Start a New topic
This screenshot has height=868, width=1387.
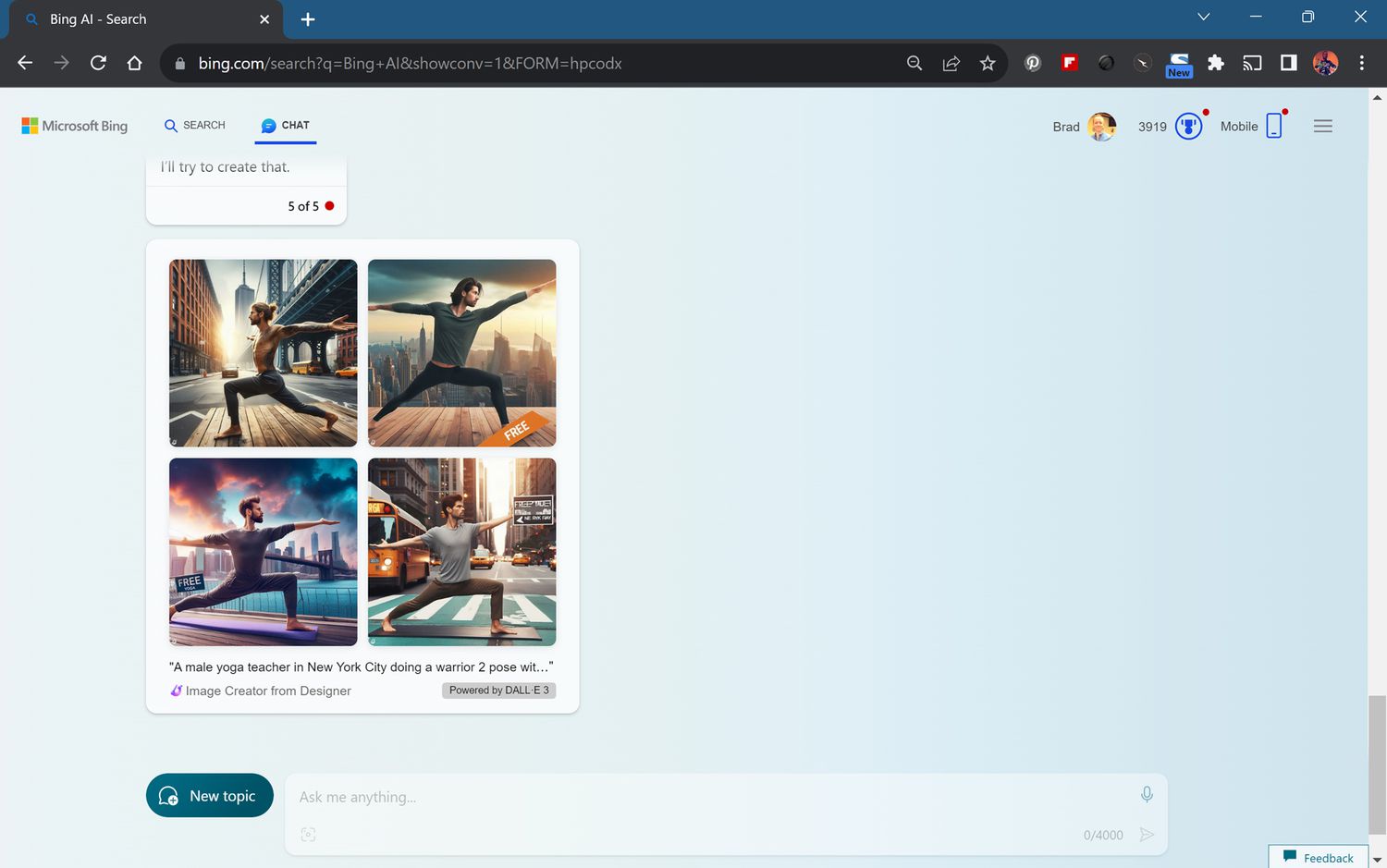pos(210,796)
